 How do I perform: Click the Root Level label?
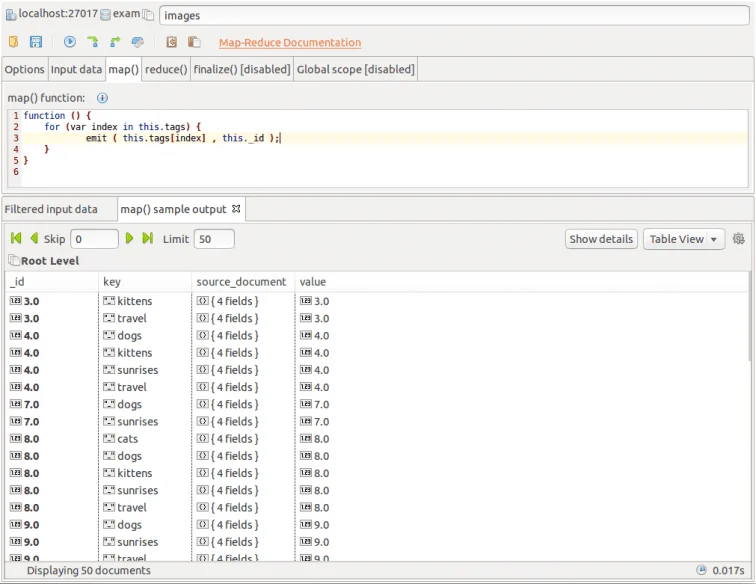(50, 261)
